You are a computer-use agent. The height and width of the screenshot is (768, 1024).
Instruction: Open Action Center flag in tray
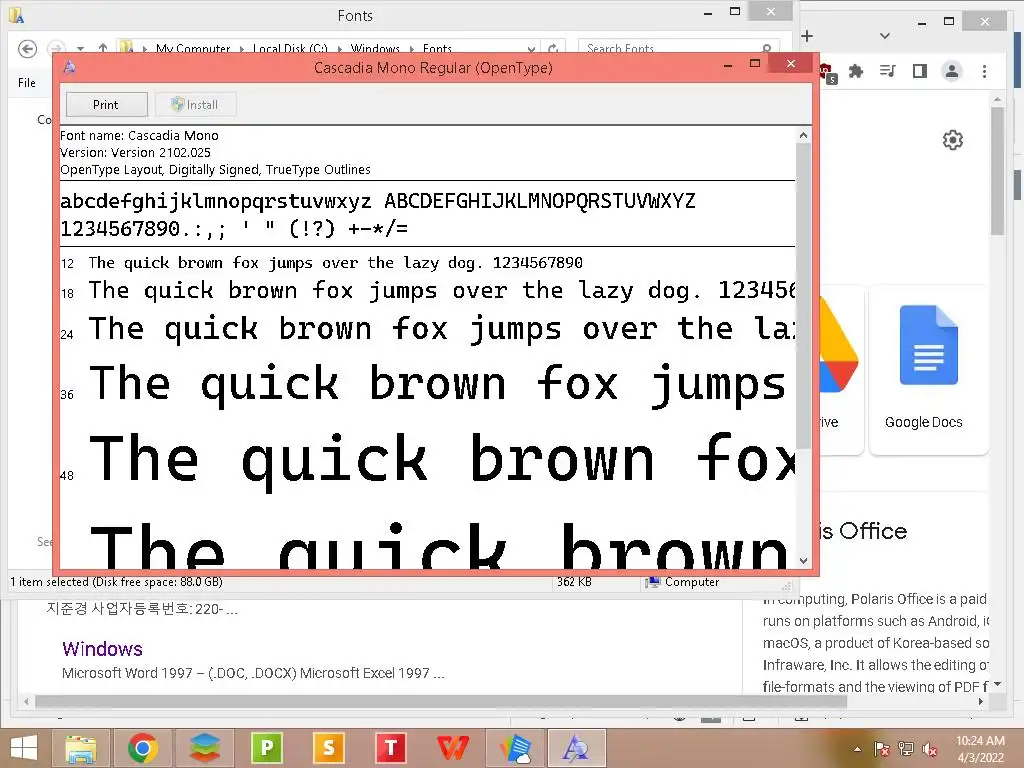tap(881, 749)
